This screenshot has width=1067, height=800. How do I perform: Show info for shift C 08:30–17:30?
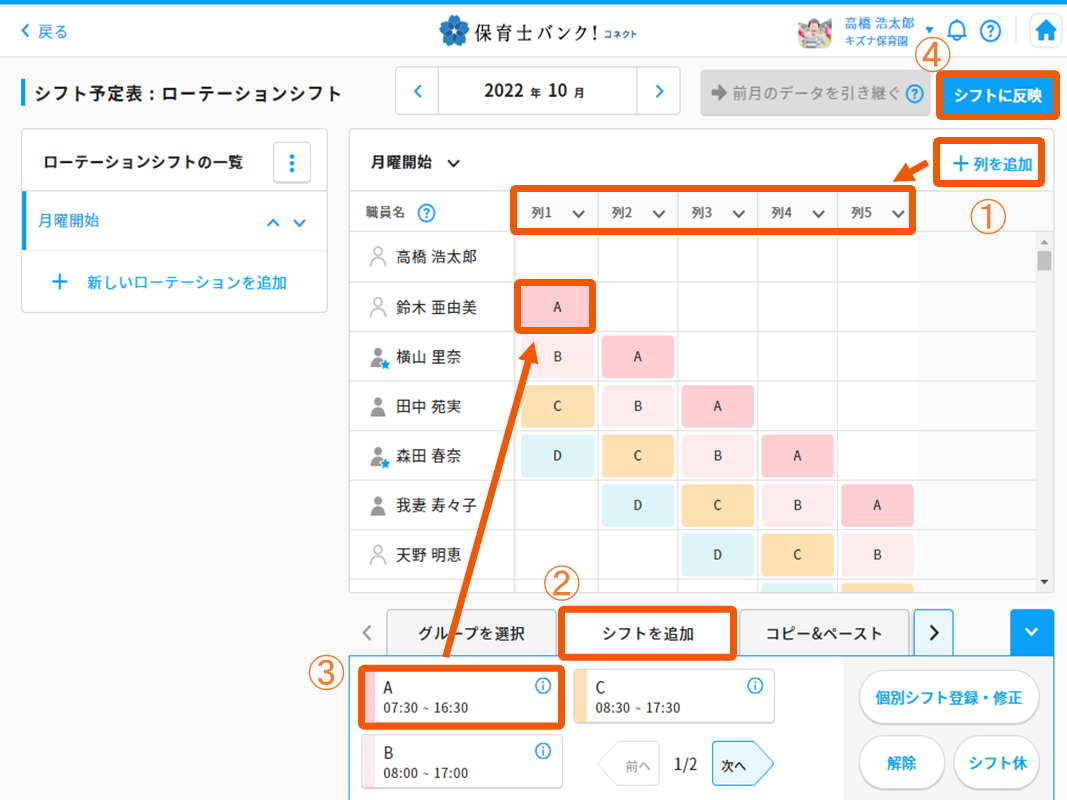coord(755,686)
